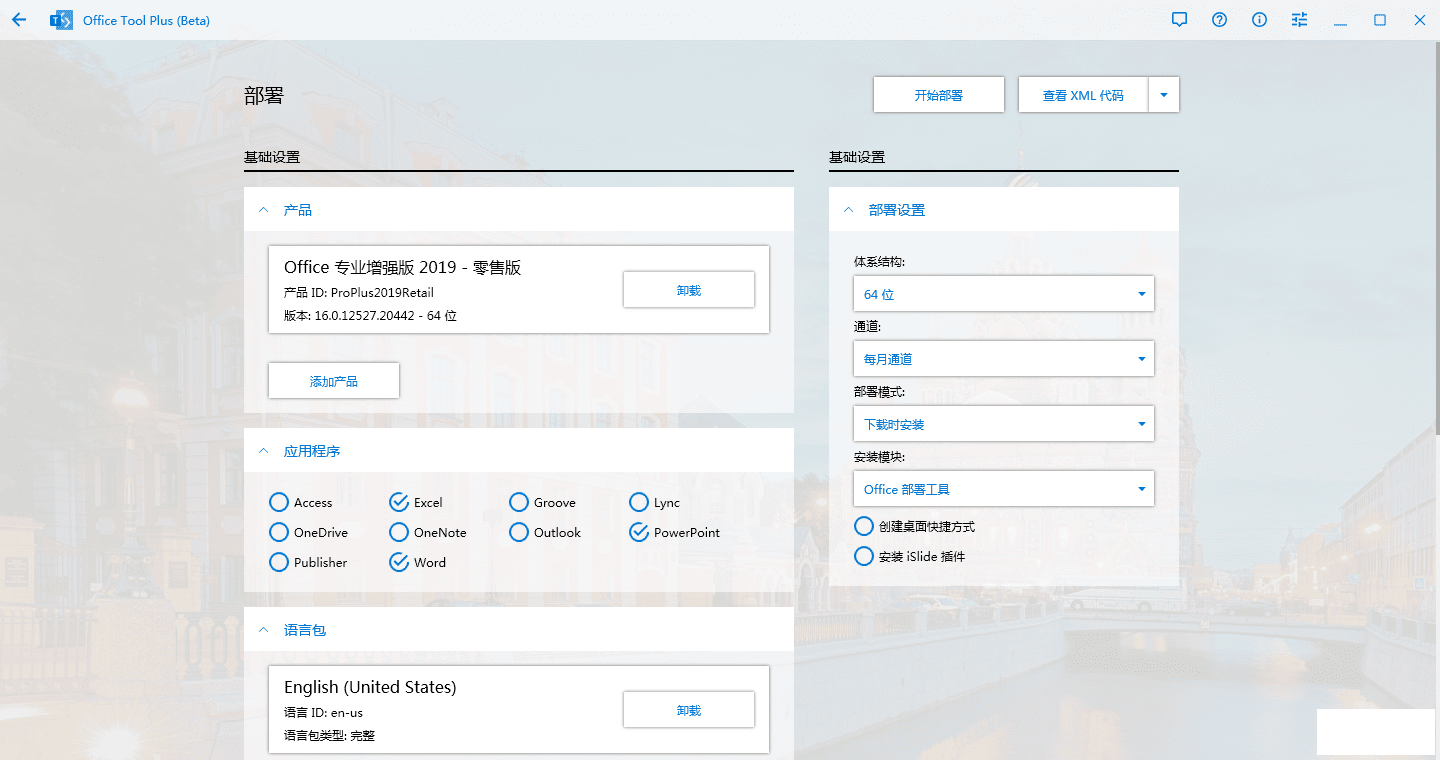Click the 产品 ID: ProPlus2019Retail text
This screenshot has width=1440, height=760.
[359, 292]
